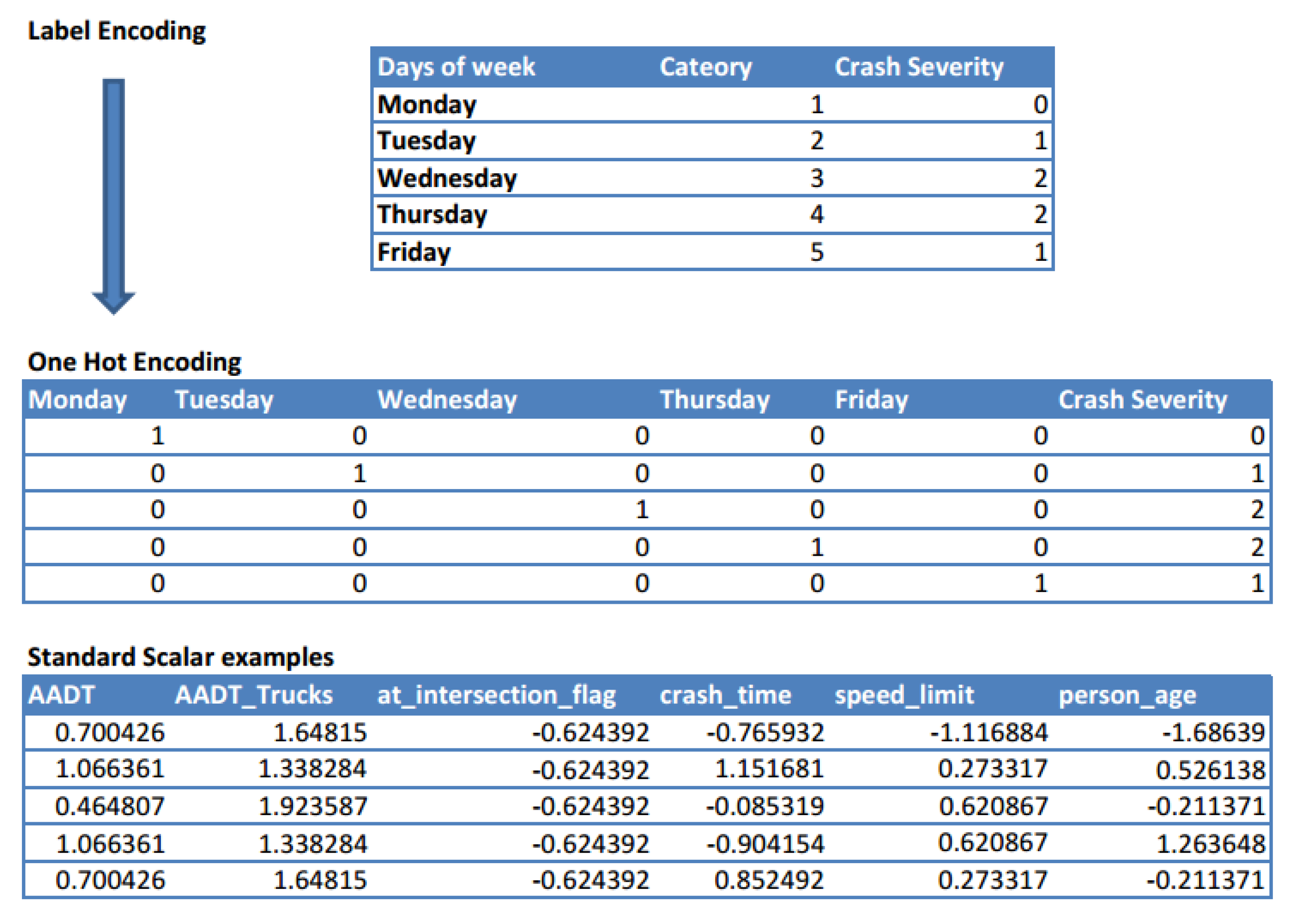Click the Tuesday header in one hot table

click(x=224, y=399)
